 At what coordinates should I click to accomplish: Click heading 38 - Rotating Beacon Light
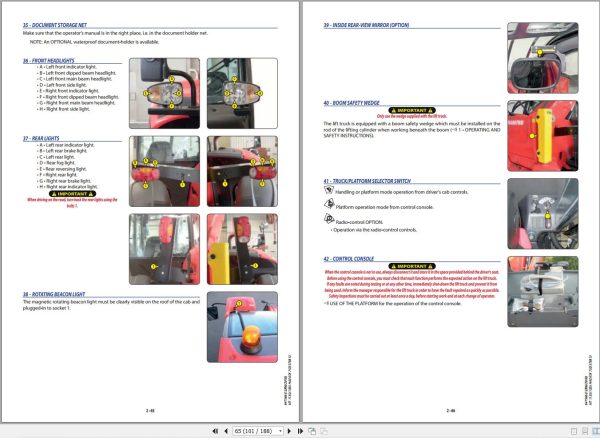coord(54,294)
